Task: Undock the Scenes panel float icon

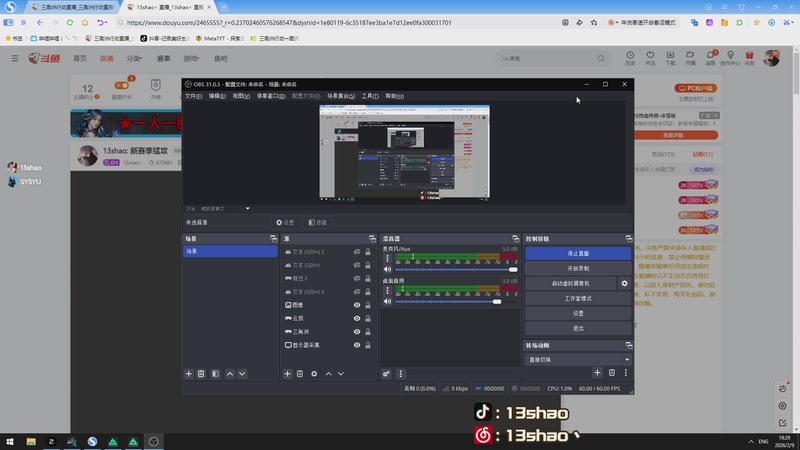Action: pyautogui.click(x=273, y=239)
